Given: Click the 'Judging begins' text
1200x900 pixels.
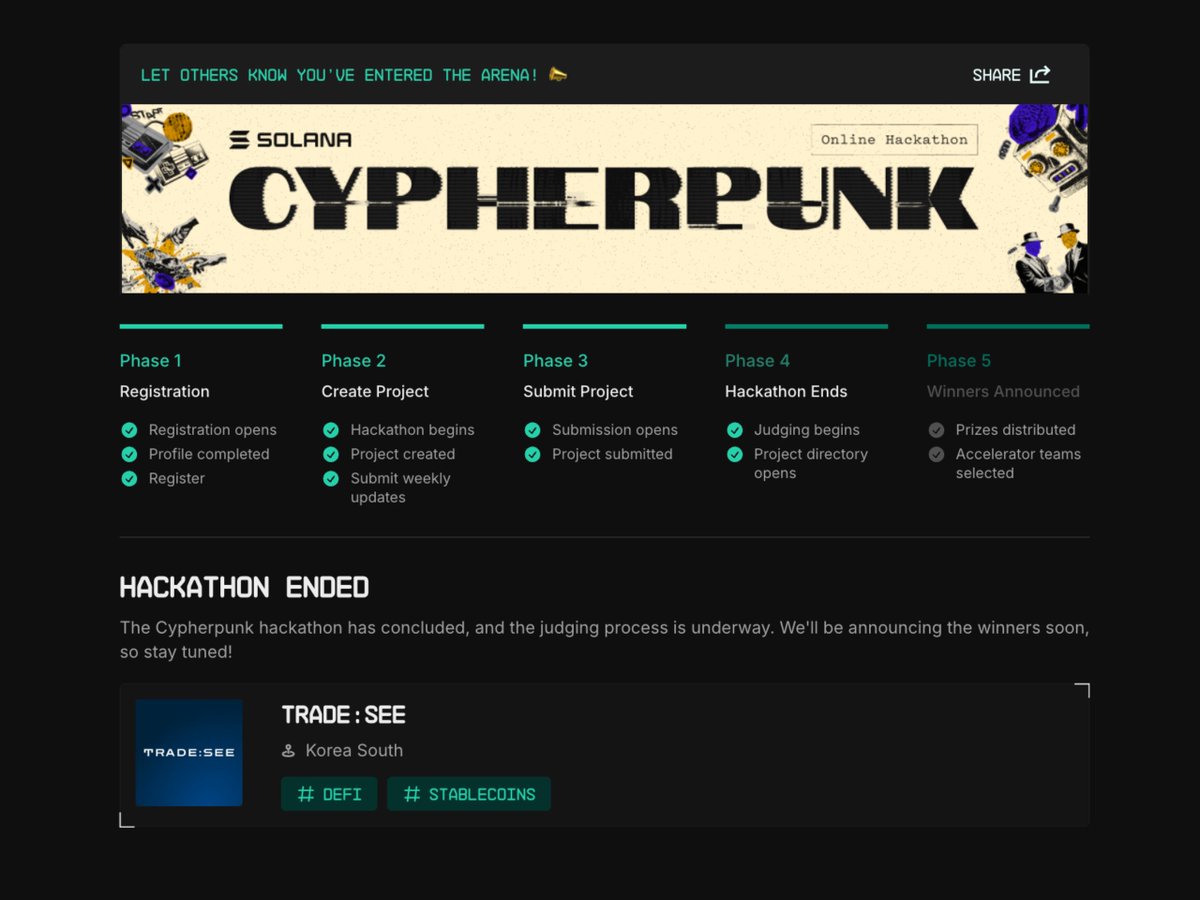Looking at the screenshot, I should point(807,430).
